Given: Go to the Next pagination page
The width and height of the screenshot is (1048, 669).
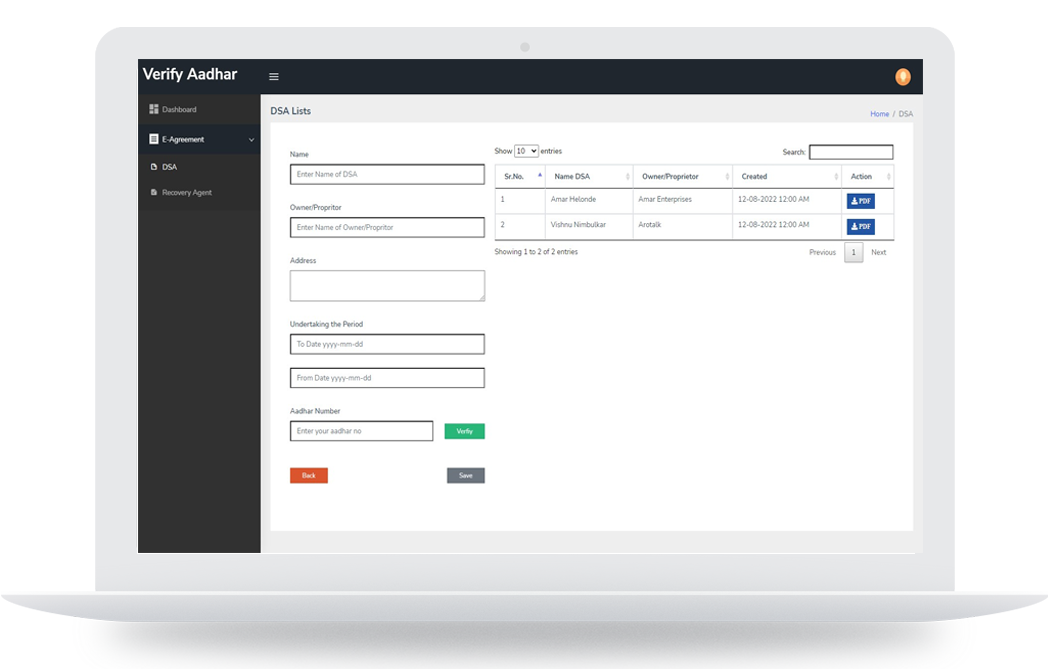Looking at the screenshot, I should pos(878,253).
